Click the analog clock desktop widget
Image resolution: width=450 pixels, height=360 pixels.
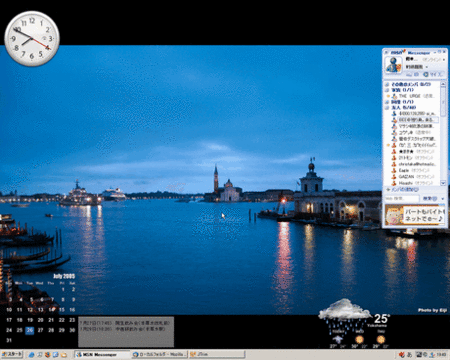tap(32, 39)
